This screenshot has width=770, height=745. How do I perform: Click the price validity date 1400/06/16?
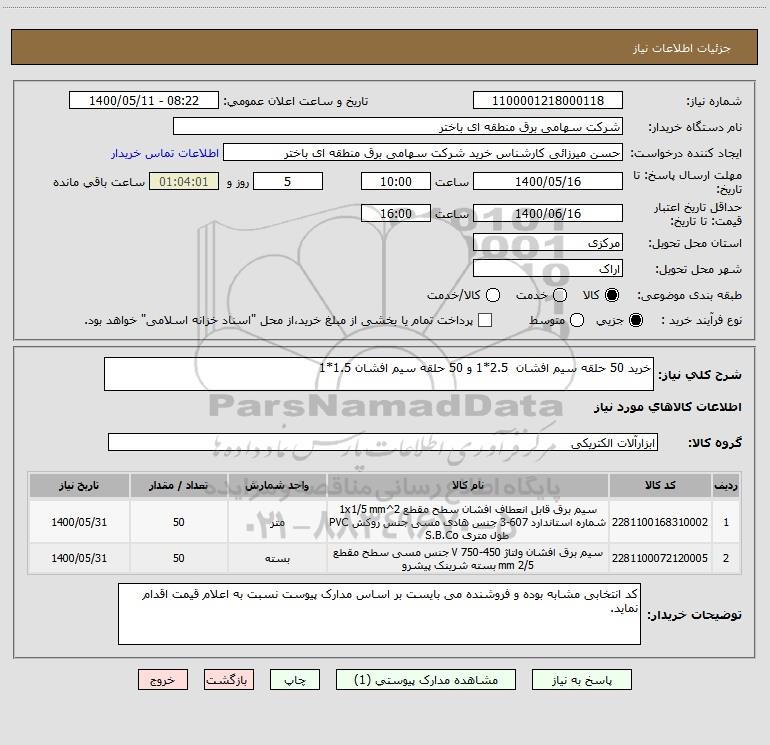548,213
